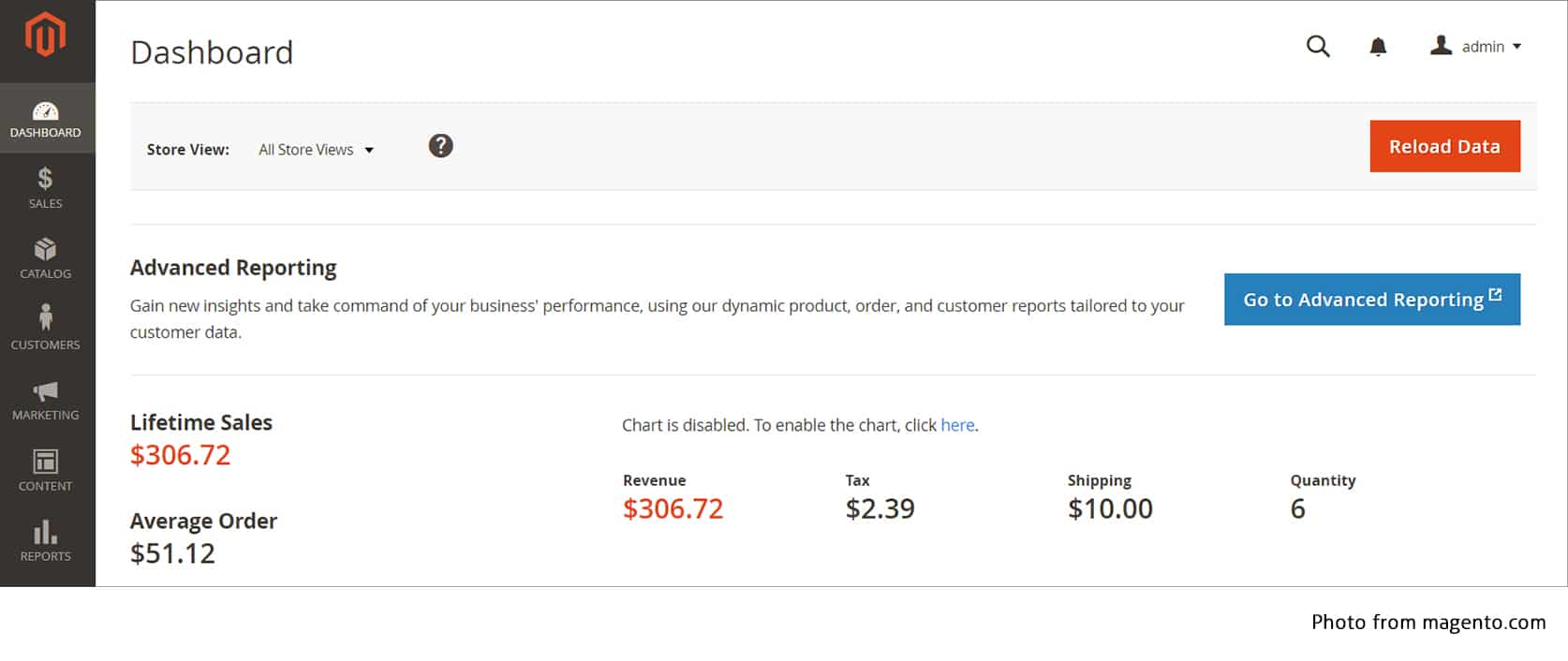Click the admin user avatar icon
1568x661 pixels.
tap(1441, 45)
